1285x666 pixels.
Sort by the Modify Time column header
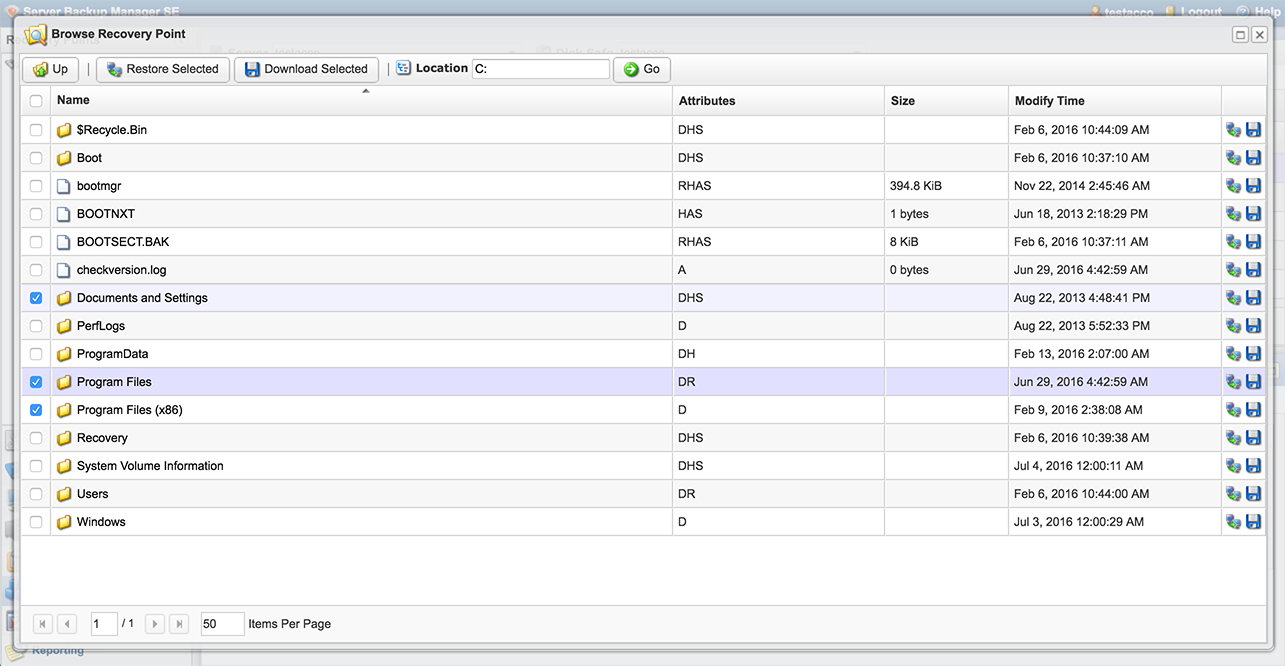(1049, 101)
